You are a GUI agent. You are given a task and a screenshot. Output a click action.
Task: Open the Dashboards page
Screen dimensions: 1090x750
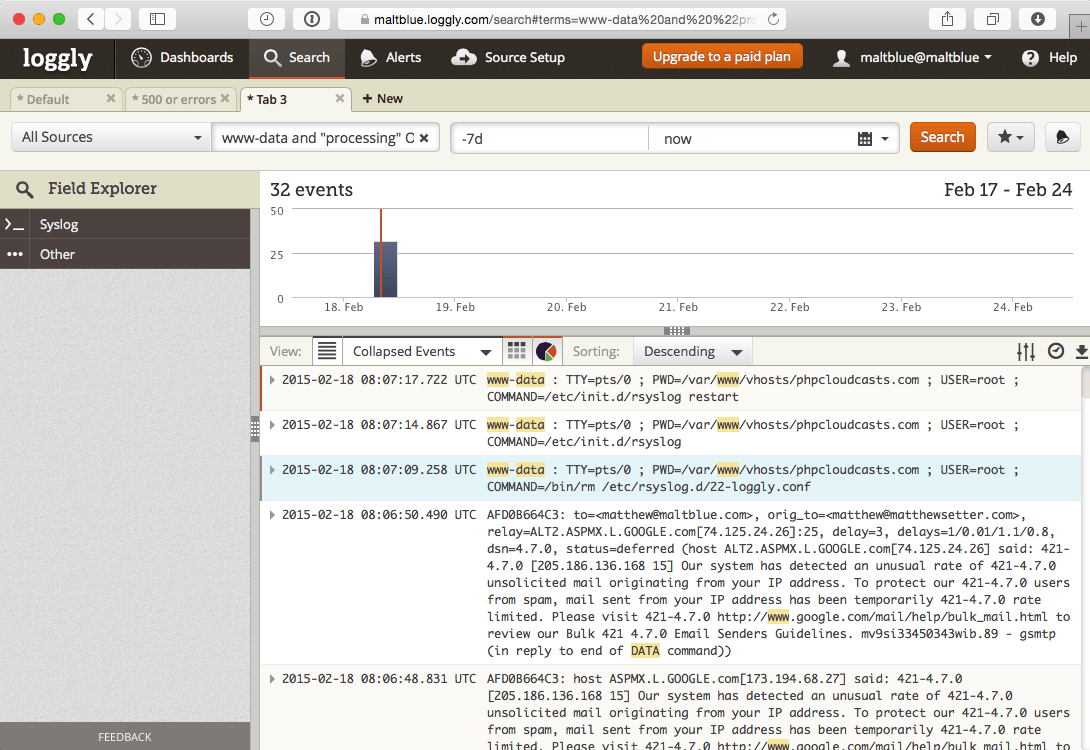182,58
